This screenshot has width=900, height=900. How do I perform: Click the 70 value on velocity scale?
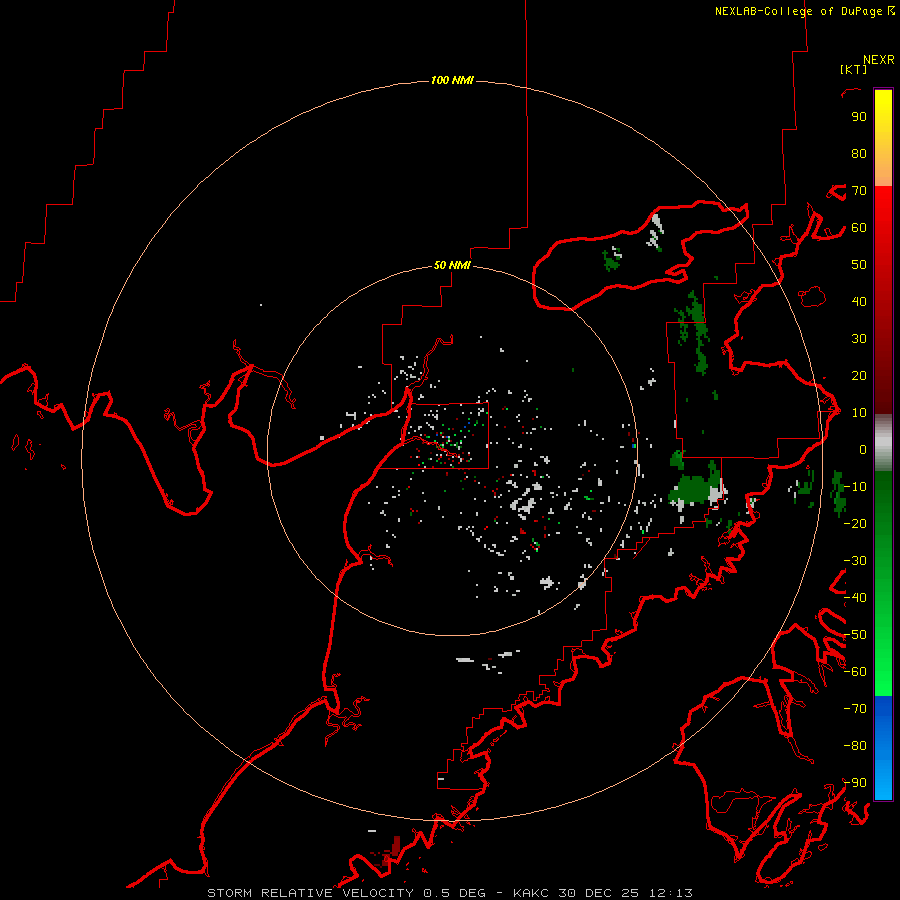(859, 191)
